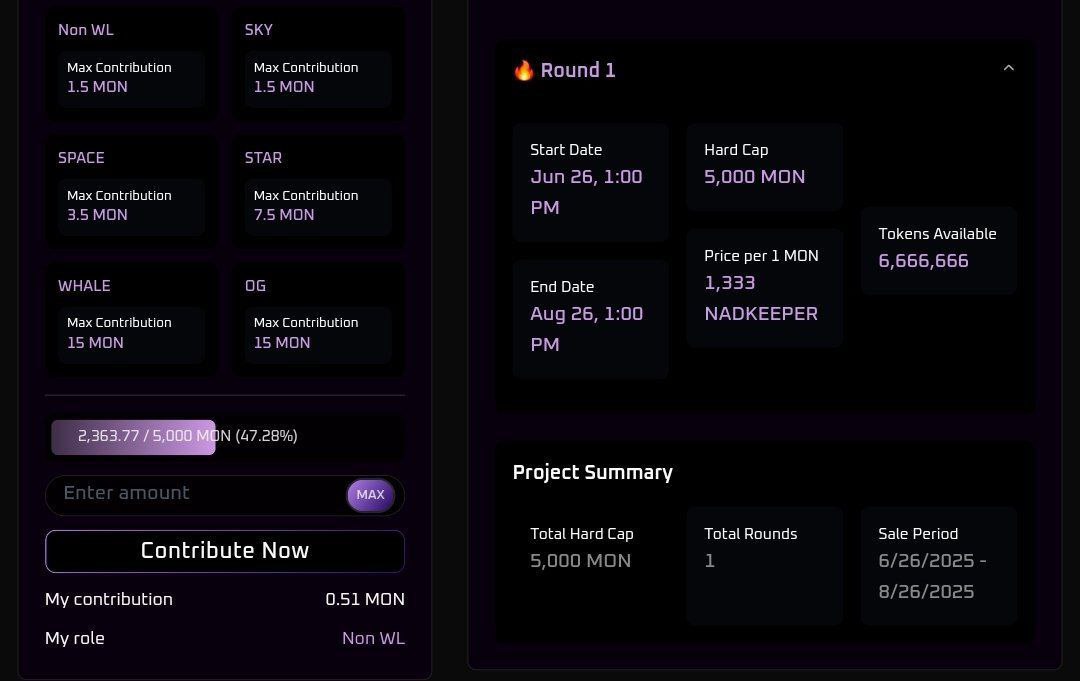The width and height of the screenshot is (1080, 681).
Task: Click the Contribute Now button
Action: point(224,550)
